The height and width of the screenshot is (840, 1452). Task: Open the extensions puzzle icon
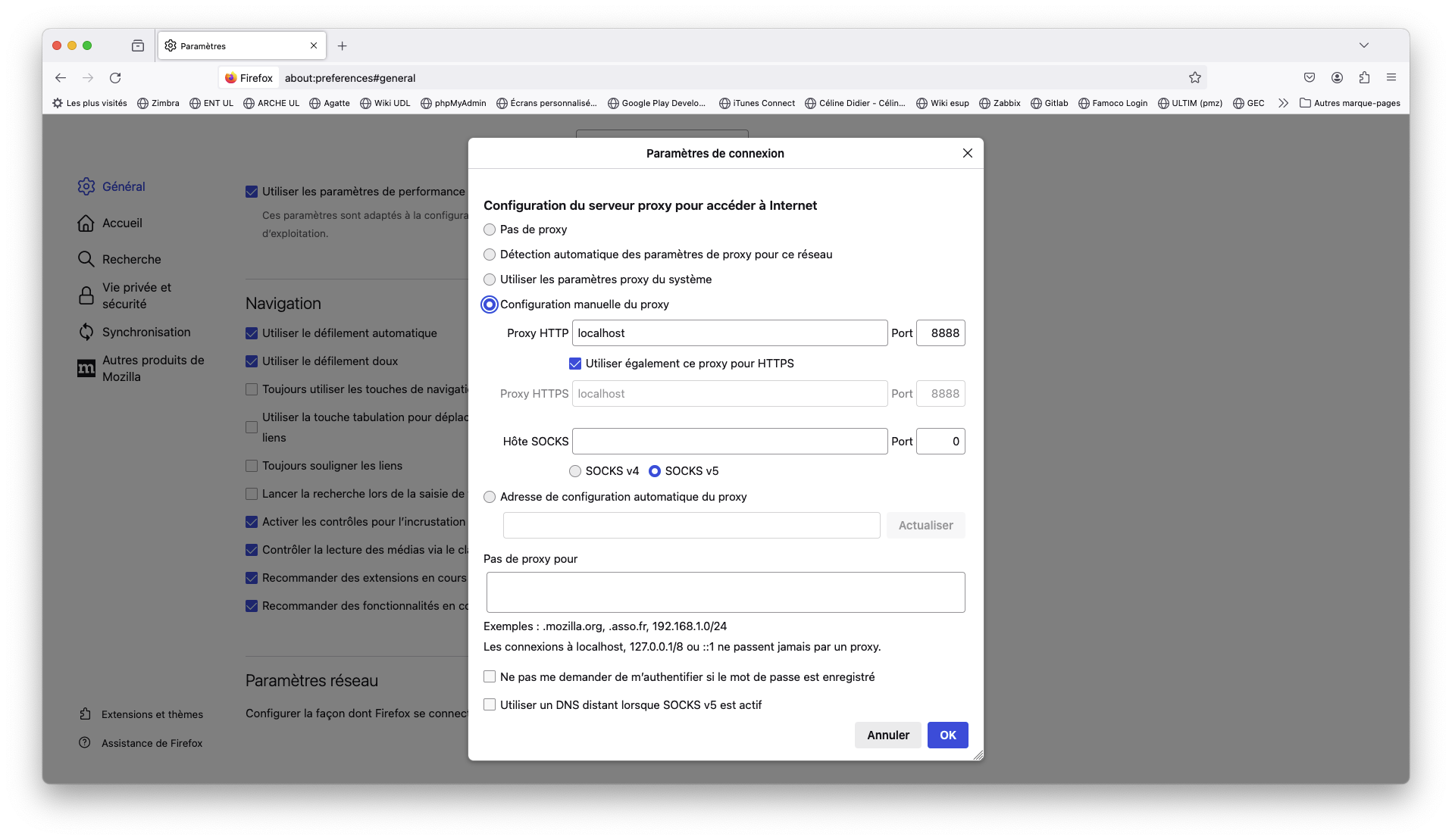click(1364, 78)
